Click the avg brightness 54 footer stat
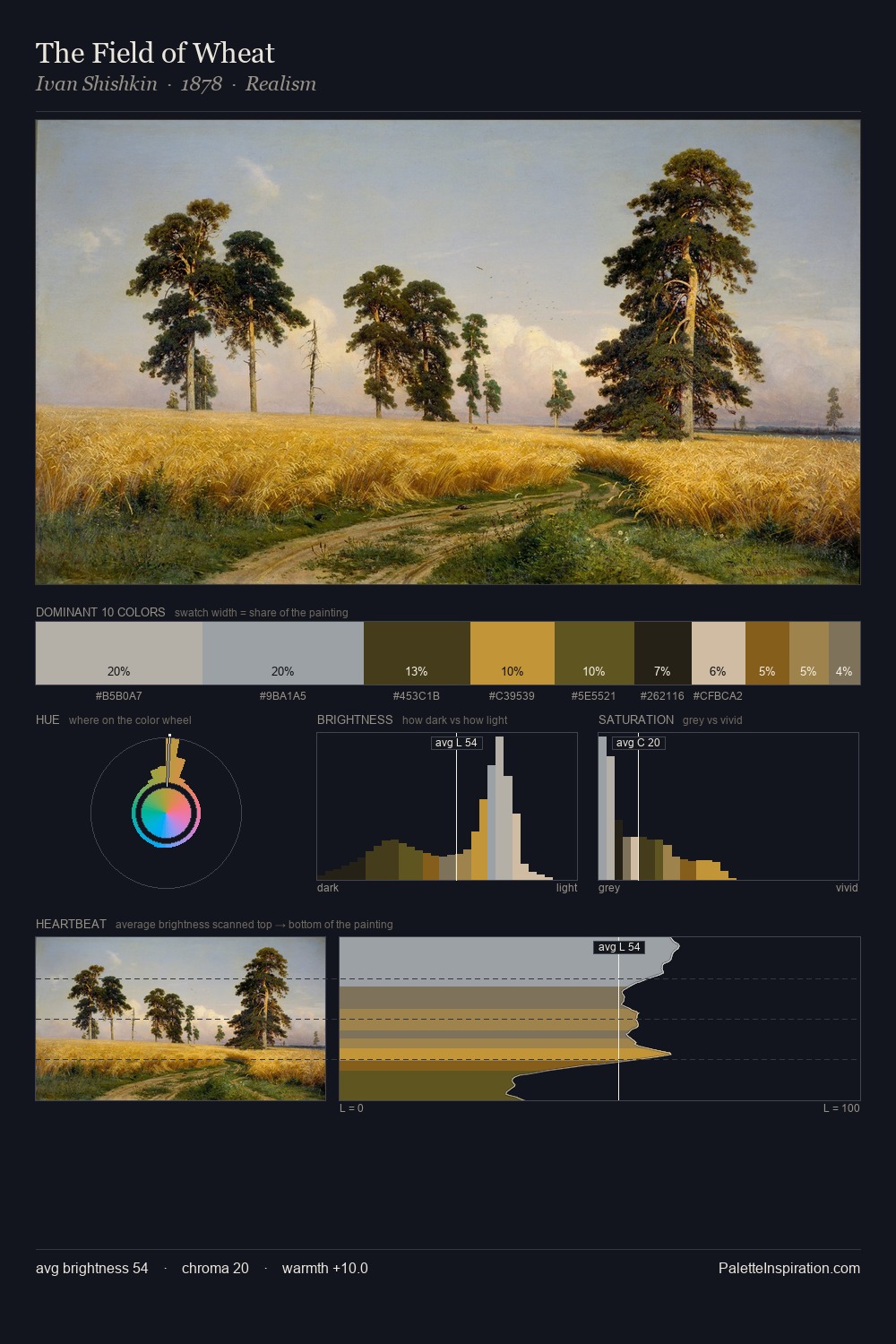The height and width of the screenshot is (1344, 896). (92, 1268)
